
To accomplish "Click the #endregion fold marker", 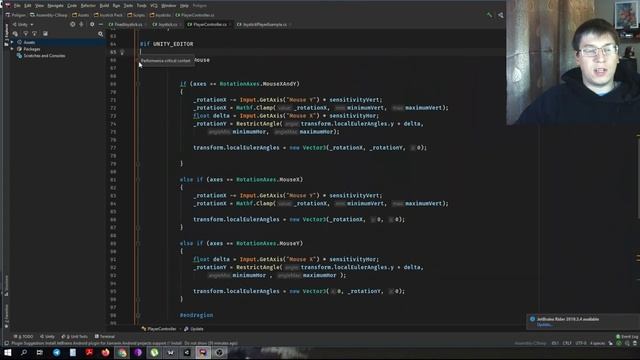I will [x=138, y=315].
